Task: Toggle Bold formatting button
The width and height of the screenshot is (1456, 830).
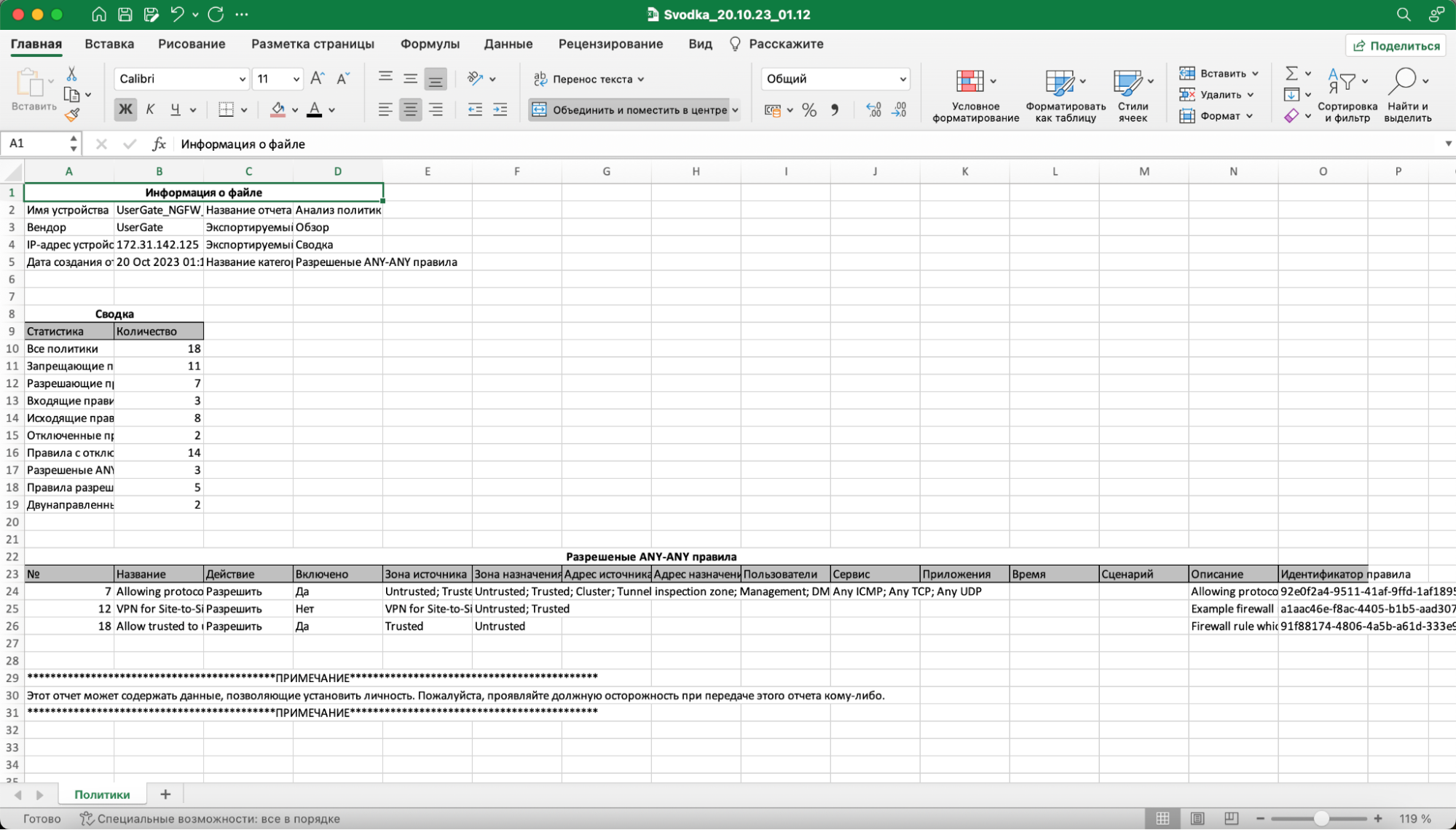Action: [x=125, y=110]
